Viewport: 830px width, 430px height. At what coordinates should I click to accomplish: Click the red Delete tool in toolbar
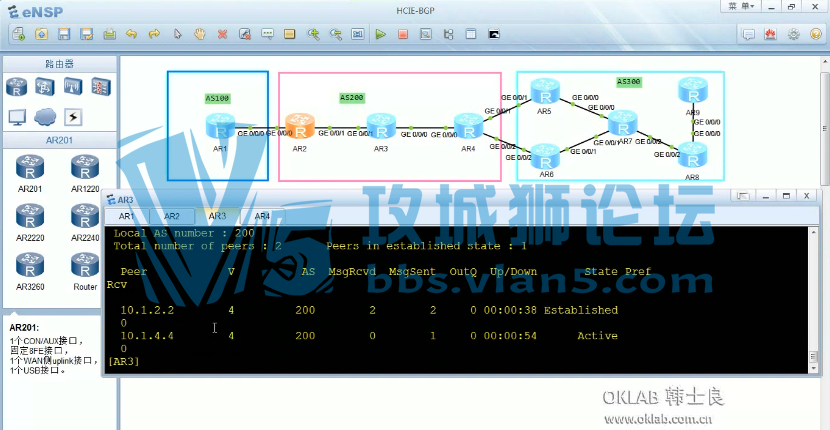[x=222, y=34]
